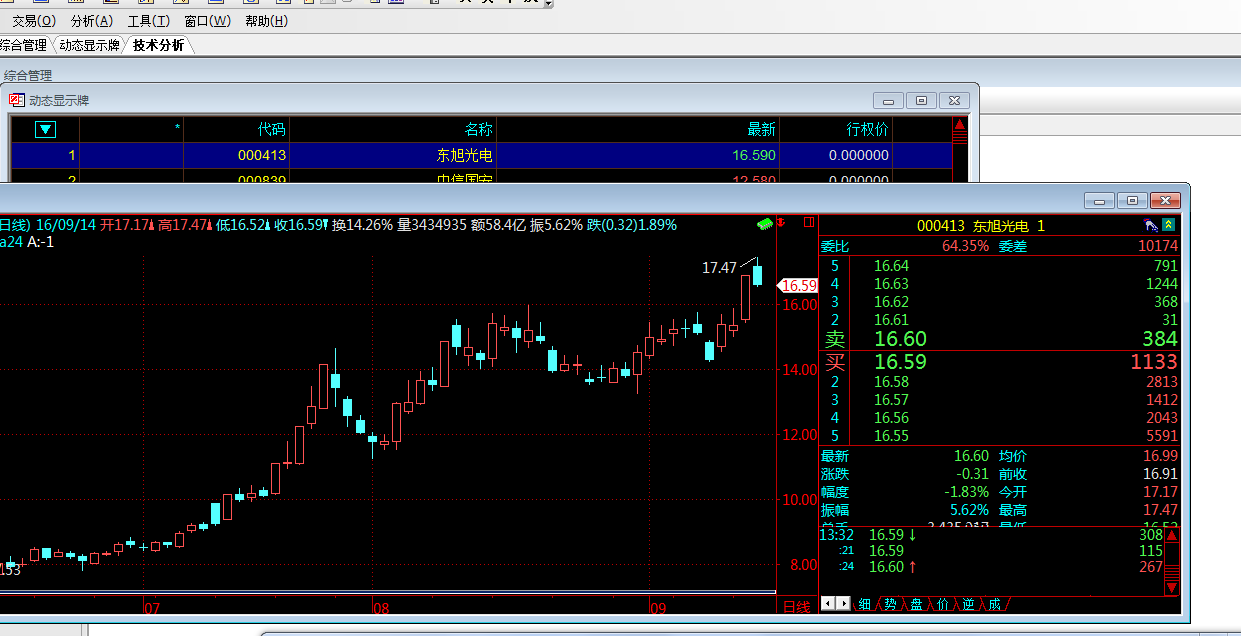This screenshot has width=1241, height=636.
Task: Click the 今开 value 17.17
Action: pos(1159,491)
